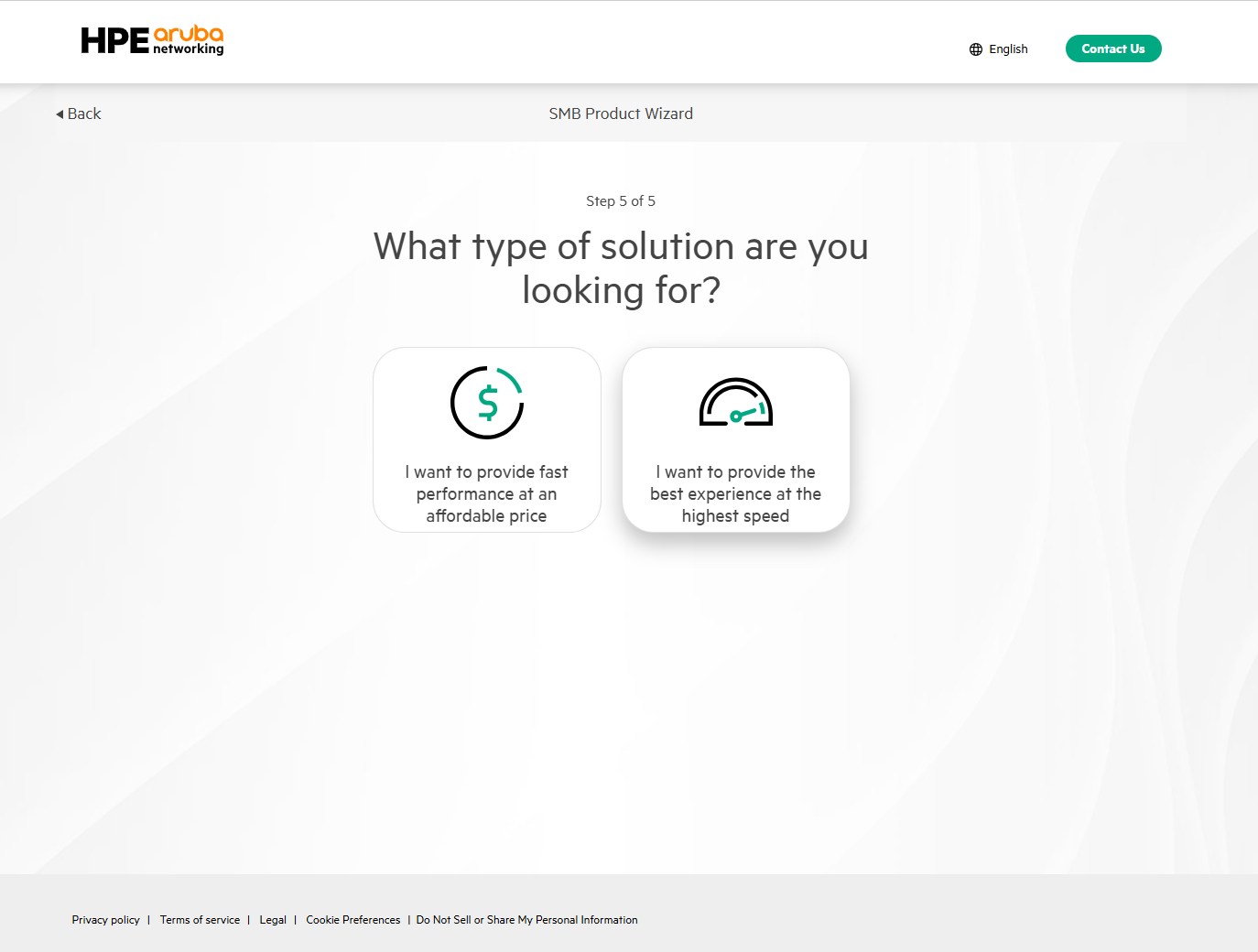Click the SMB Product Wizard header
The height and width of the screenshot is (952, 1258).
[x=621, y=114]
